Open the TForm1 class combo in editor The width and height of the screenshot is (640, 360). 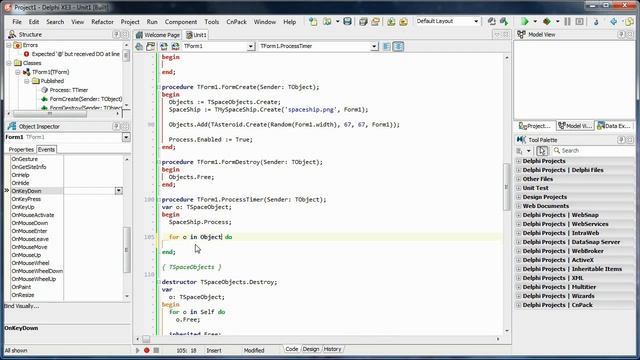pyautogui.click(x=251, y=47)
